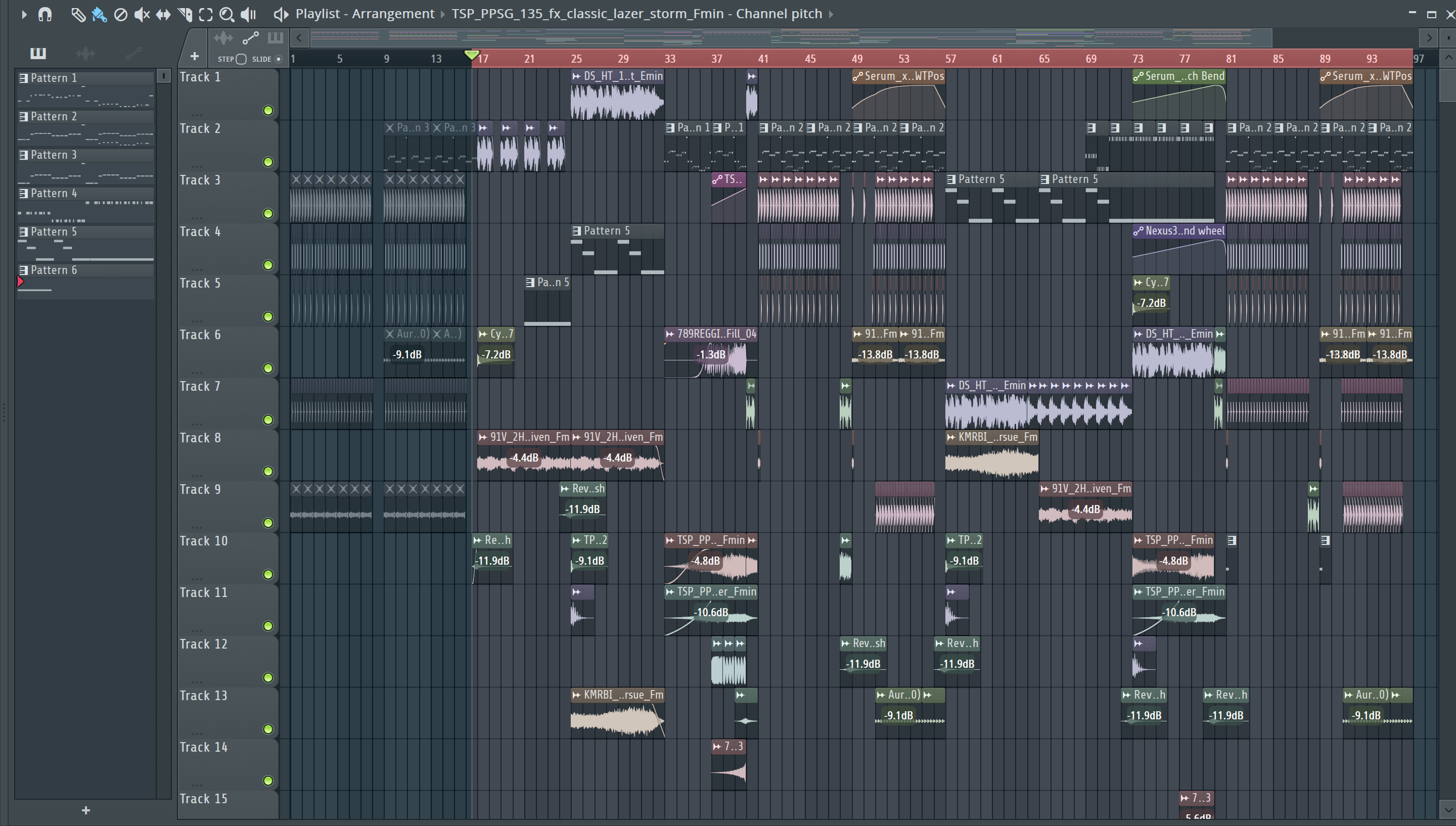Open clip menu icon of DS_HT_1..t_Emin clip
The width and height of the screenshot is (1456, 826).
coord(576,76)
